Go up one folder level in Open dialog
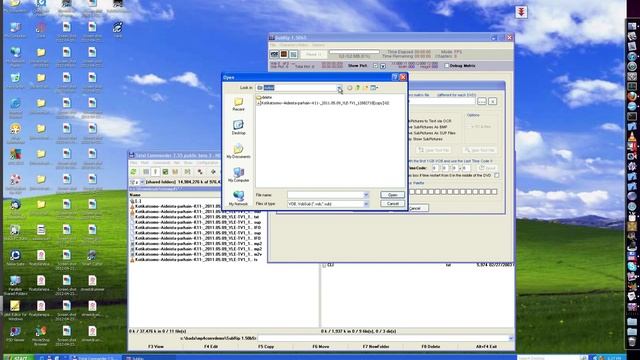 tap(358, 88)
